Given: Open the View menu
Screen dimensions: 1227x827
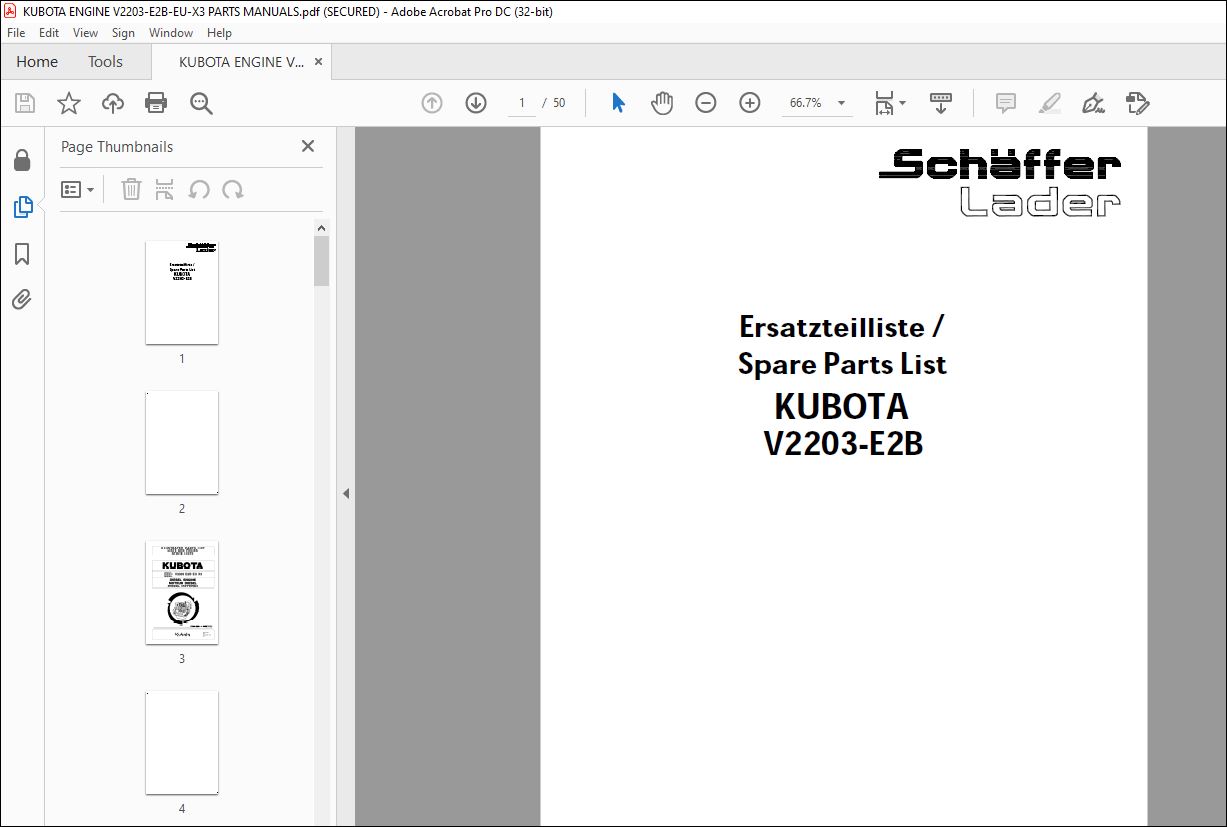Looking at the screenshot, I should pos(85,33).
